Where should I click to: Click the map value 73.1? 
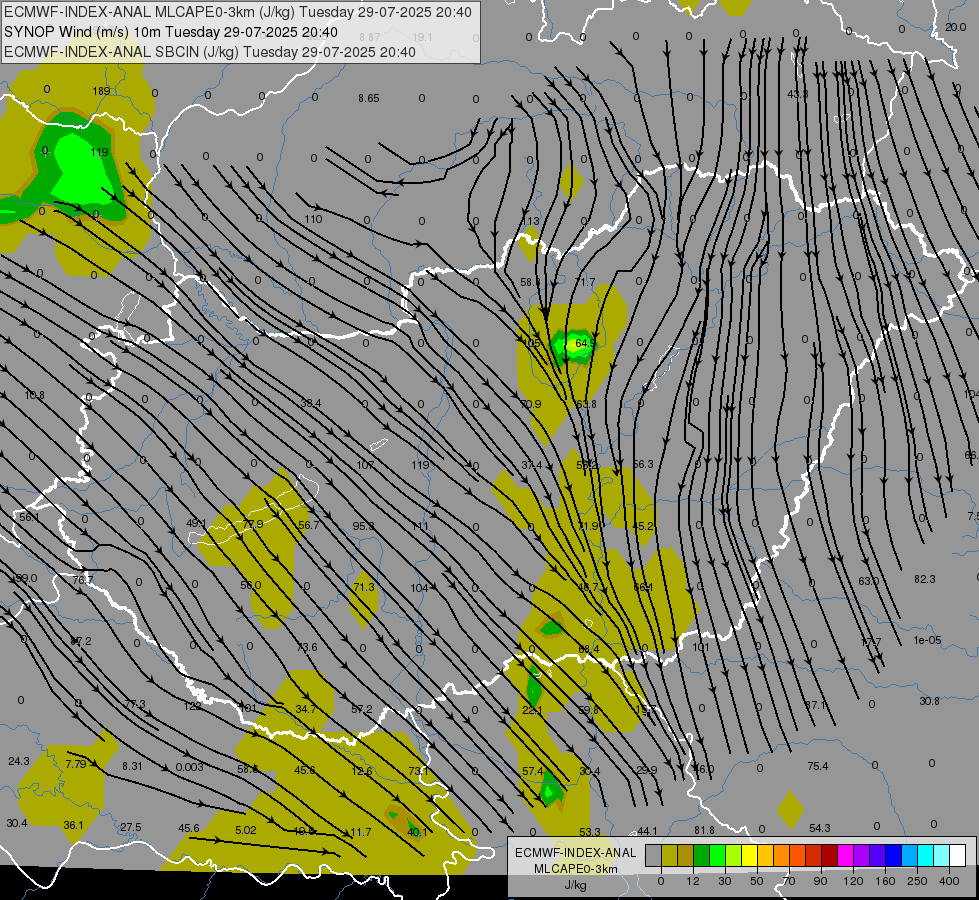418,771
